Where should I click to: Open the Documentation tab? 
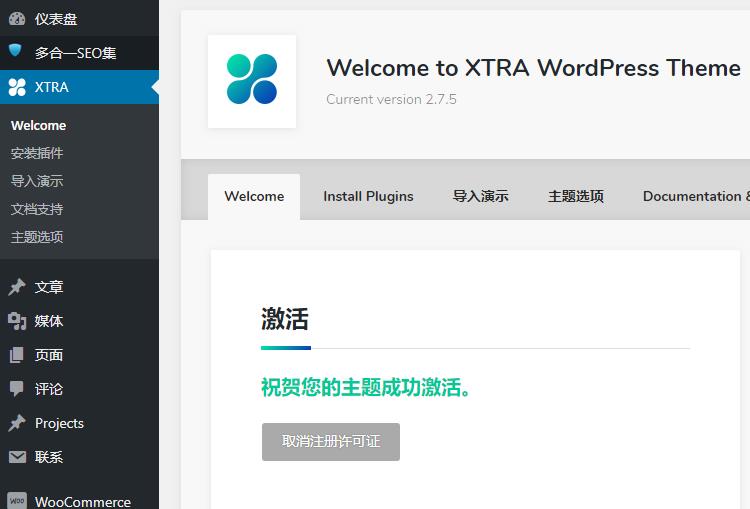click(x=694, y=196)
